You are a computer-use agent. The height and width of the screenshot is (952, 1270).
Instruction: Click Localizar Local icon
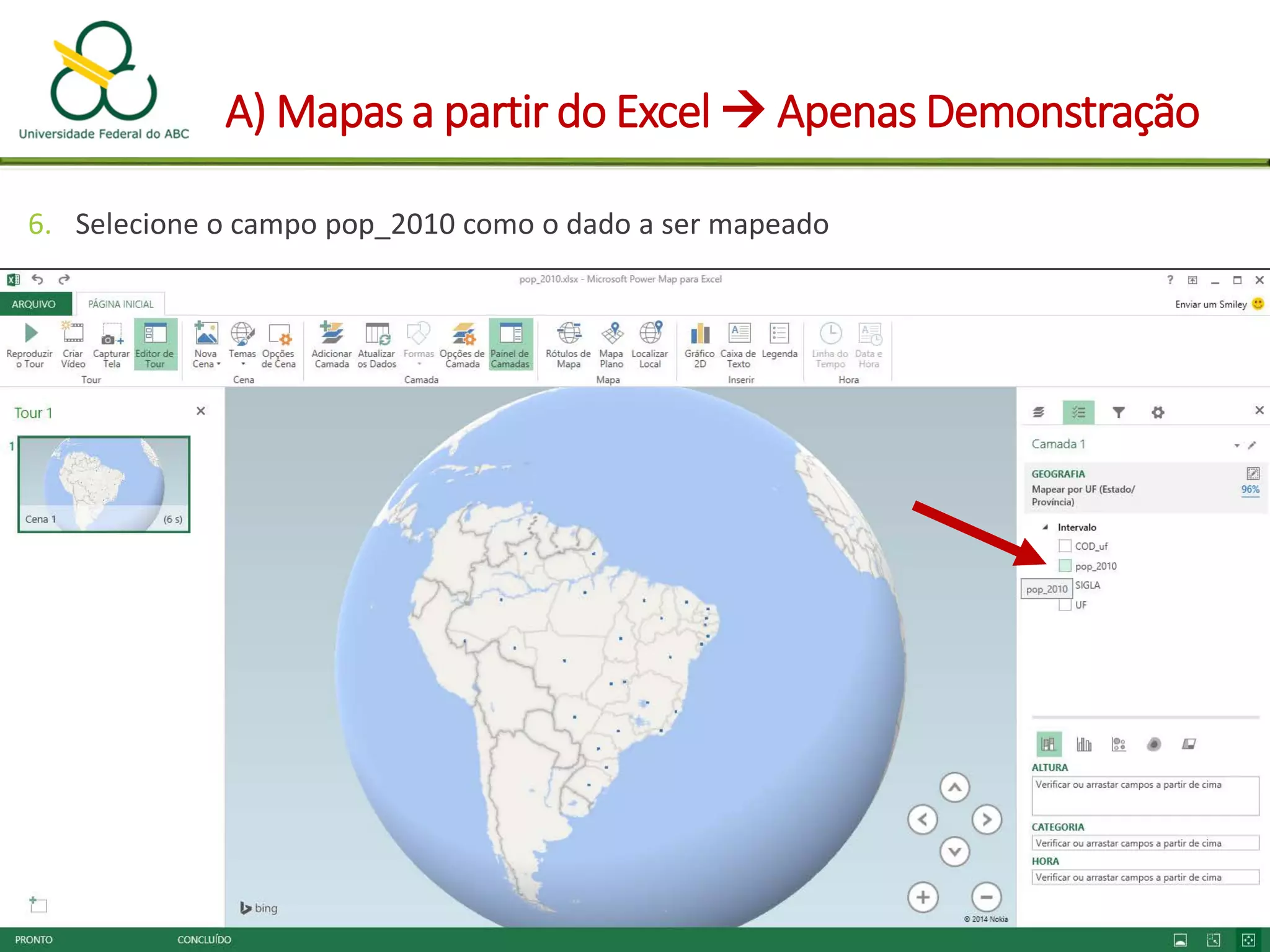pos(650,333)
